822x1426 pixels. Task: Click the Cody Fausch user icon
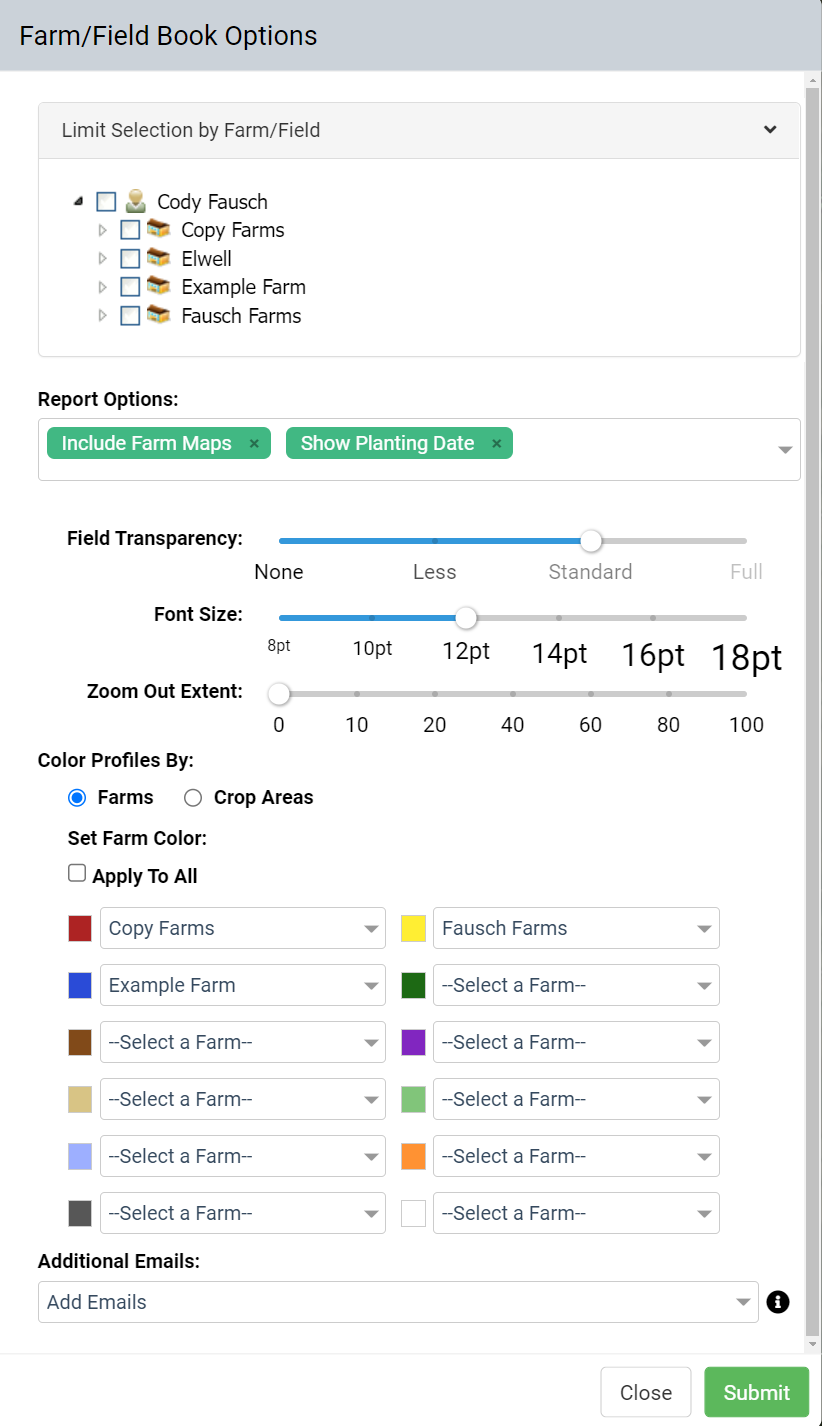click(135, 201)
